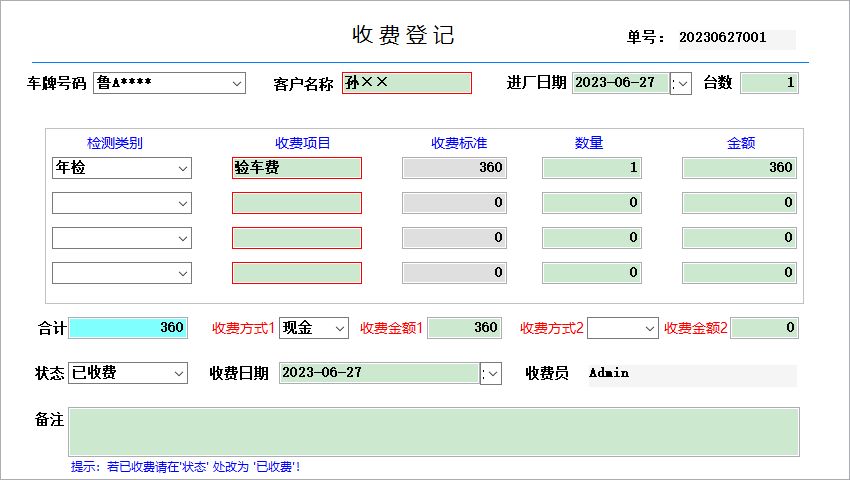The width and height of the screenshot is (850, 480).
Task: Open the 进厂日期 date picker arrow
Action: [x=681, y=84]
